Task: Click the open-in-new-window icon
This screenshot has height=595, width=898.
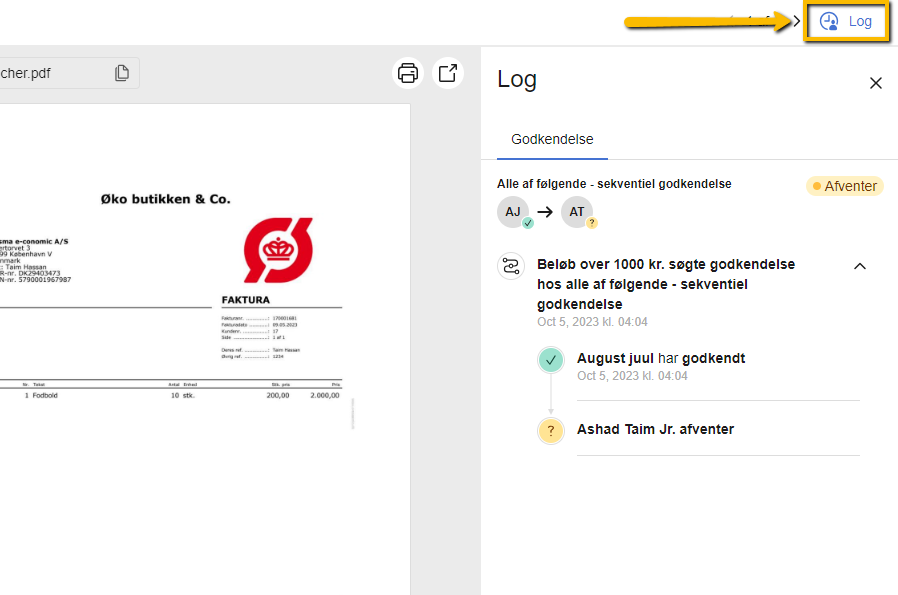Action: (447, 72)
